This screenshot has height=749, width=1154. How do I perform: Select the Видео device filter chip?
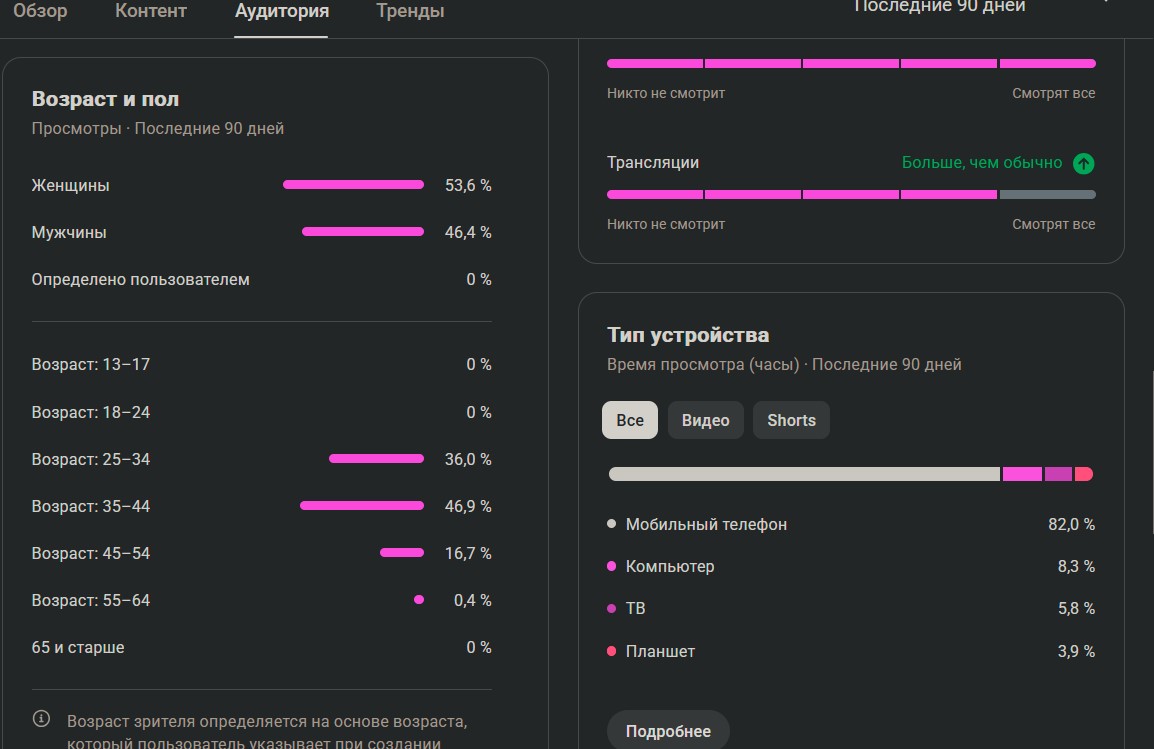click(705, 420)
